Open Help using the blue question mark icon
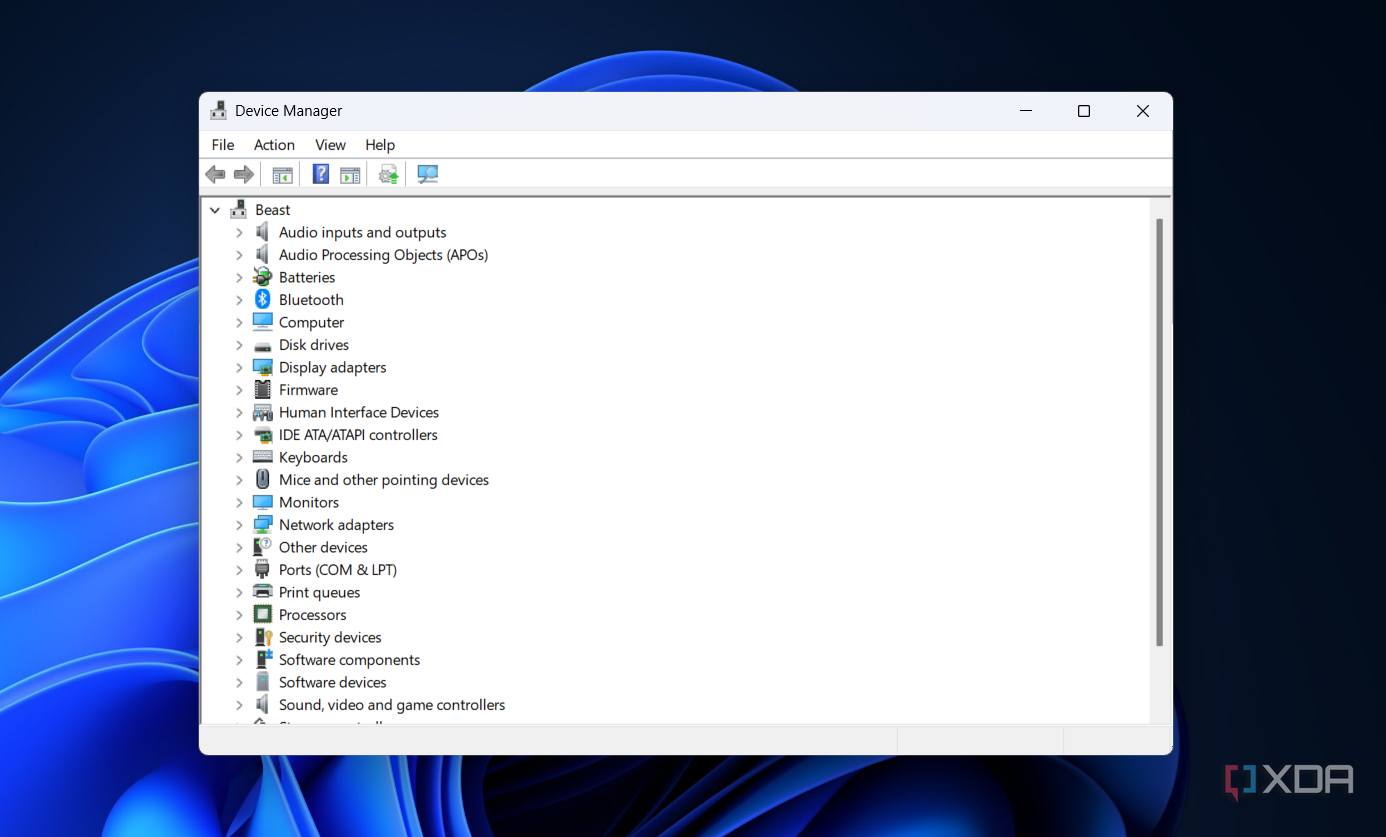 321,175
